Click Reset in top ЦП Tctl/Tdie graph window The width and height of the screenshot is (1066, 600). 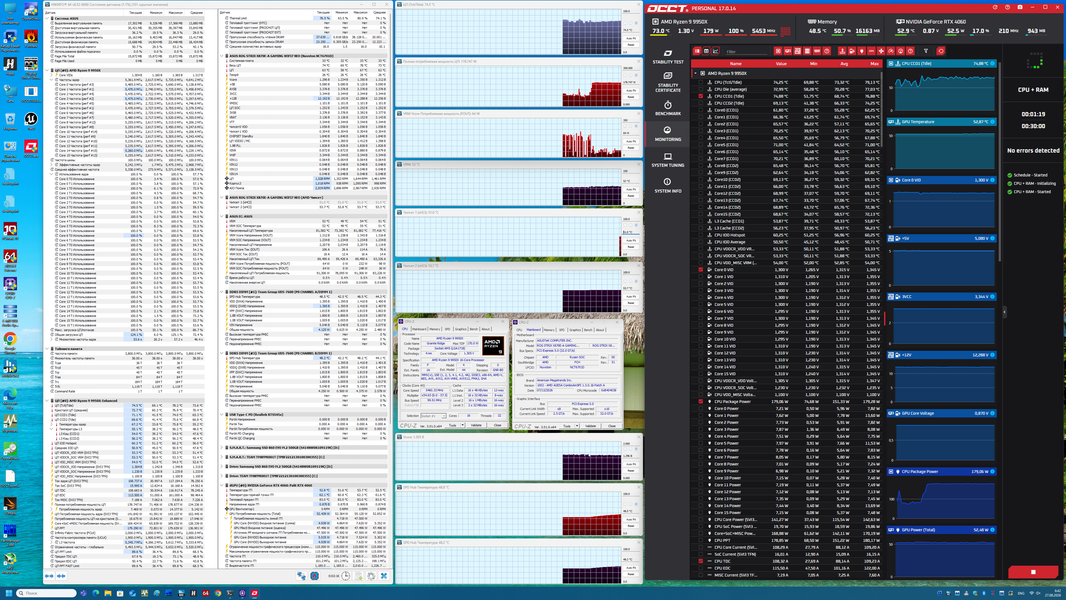pos(631,45)
